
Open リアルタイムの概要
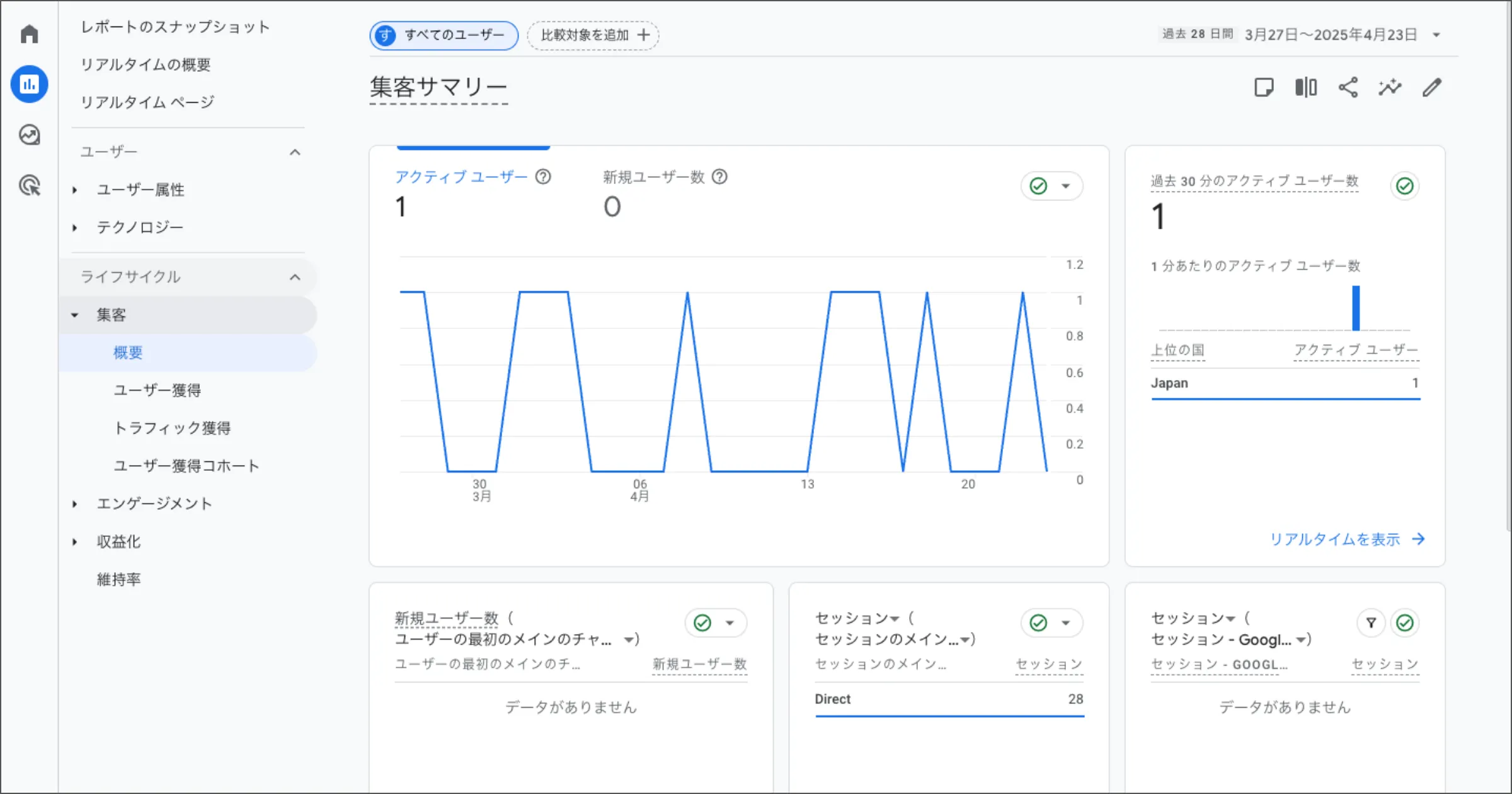146,65
